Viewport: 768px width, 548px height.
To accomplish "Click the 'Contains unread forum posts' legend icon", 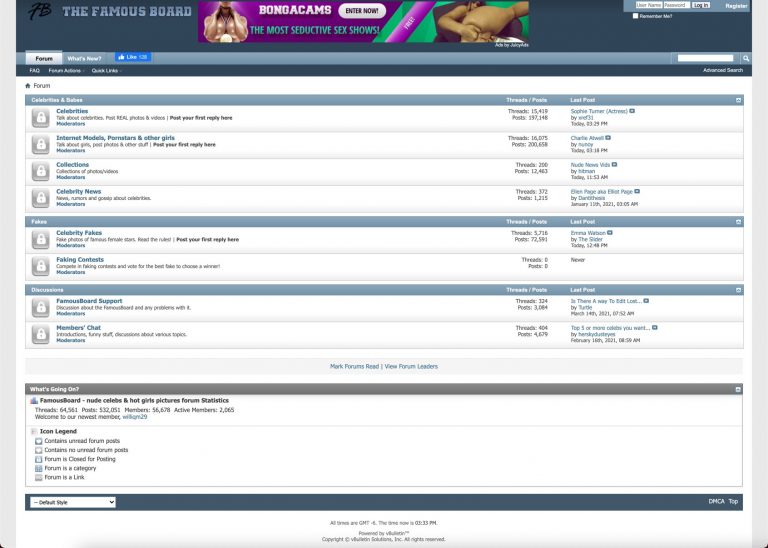I will [39, 441].
